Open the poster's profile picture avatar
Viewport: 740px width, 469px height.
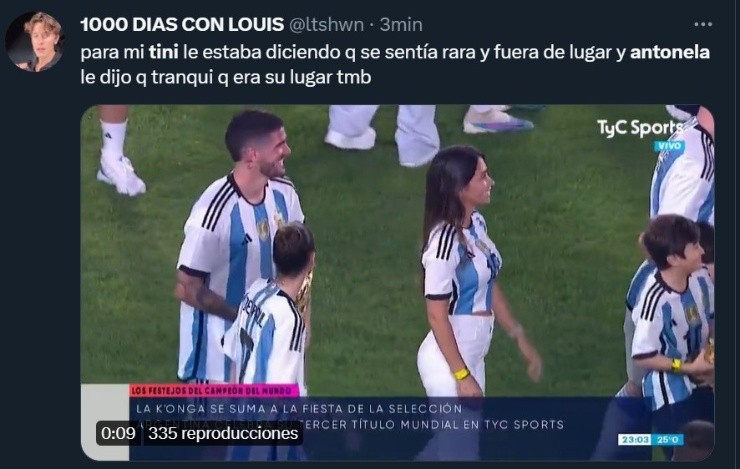coord(35,42)
